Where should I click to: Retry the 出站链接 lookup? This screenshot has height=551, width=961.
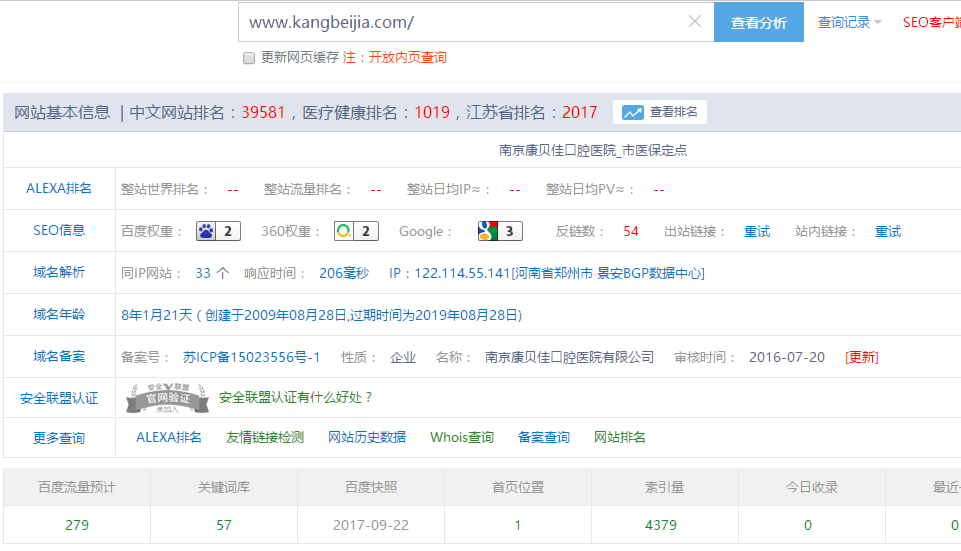(757, 231)
